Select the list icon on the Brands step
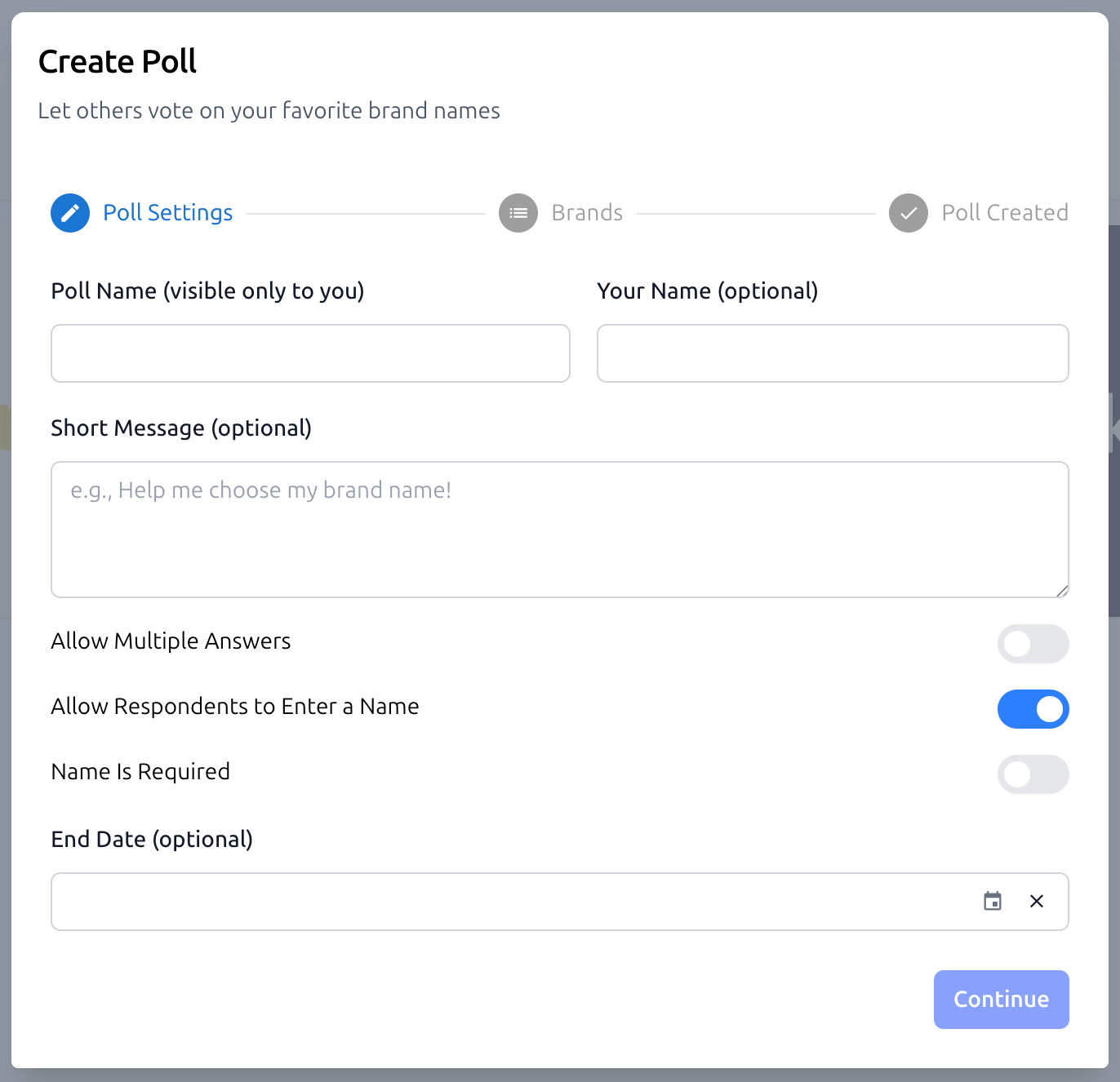1120x1082 pixels. click(x=518, y=213)
